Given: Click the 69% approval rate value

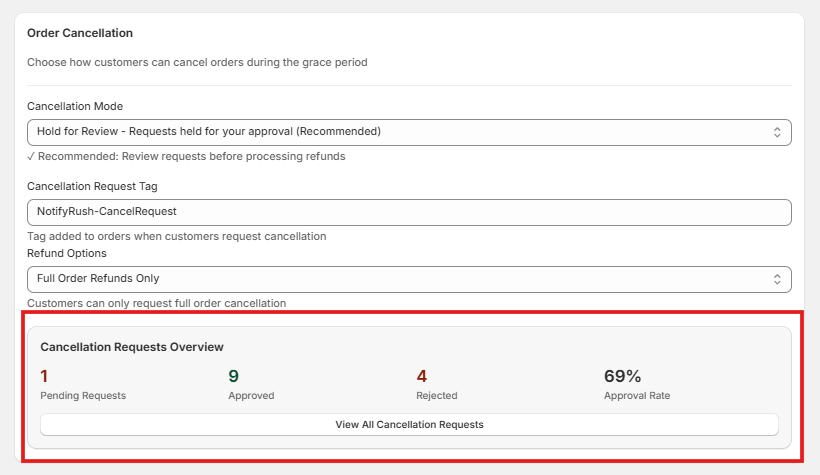Looking at the screenshot, I should [622, 376].
